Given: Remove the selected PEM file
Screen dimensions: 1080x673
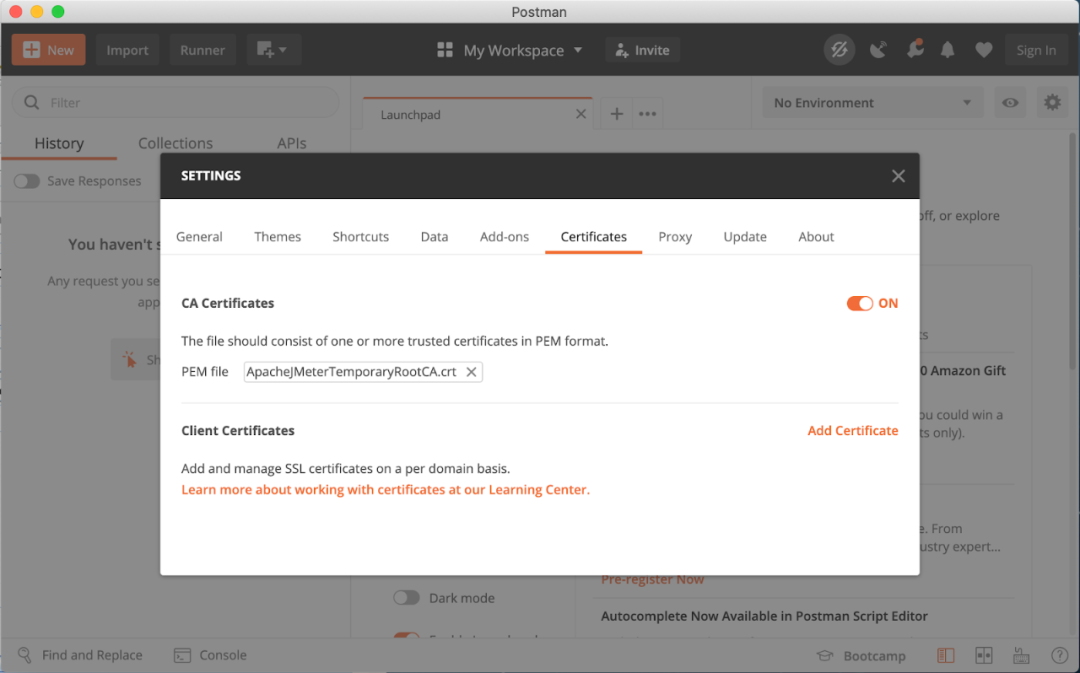Looking at the screenshot, I should 472,372.
